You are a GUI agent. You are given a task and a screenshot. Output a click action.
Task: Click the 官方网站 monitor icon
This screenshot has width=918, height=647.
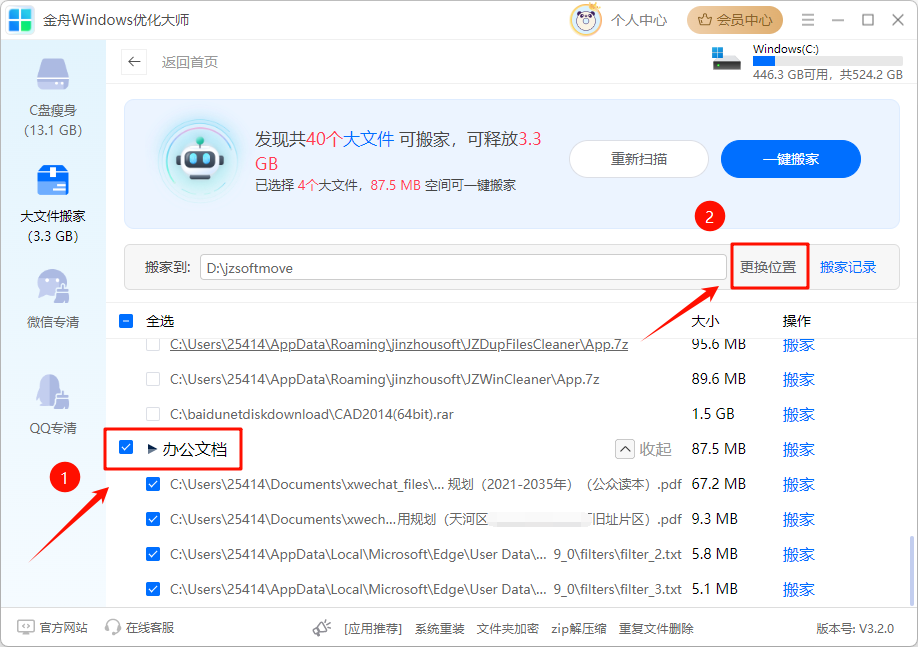[26, 627]
